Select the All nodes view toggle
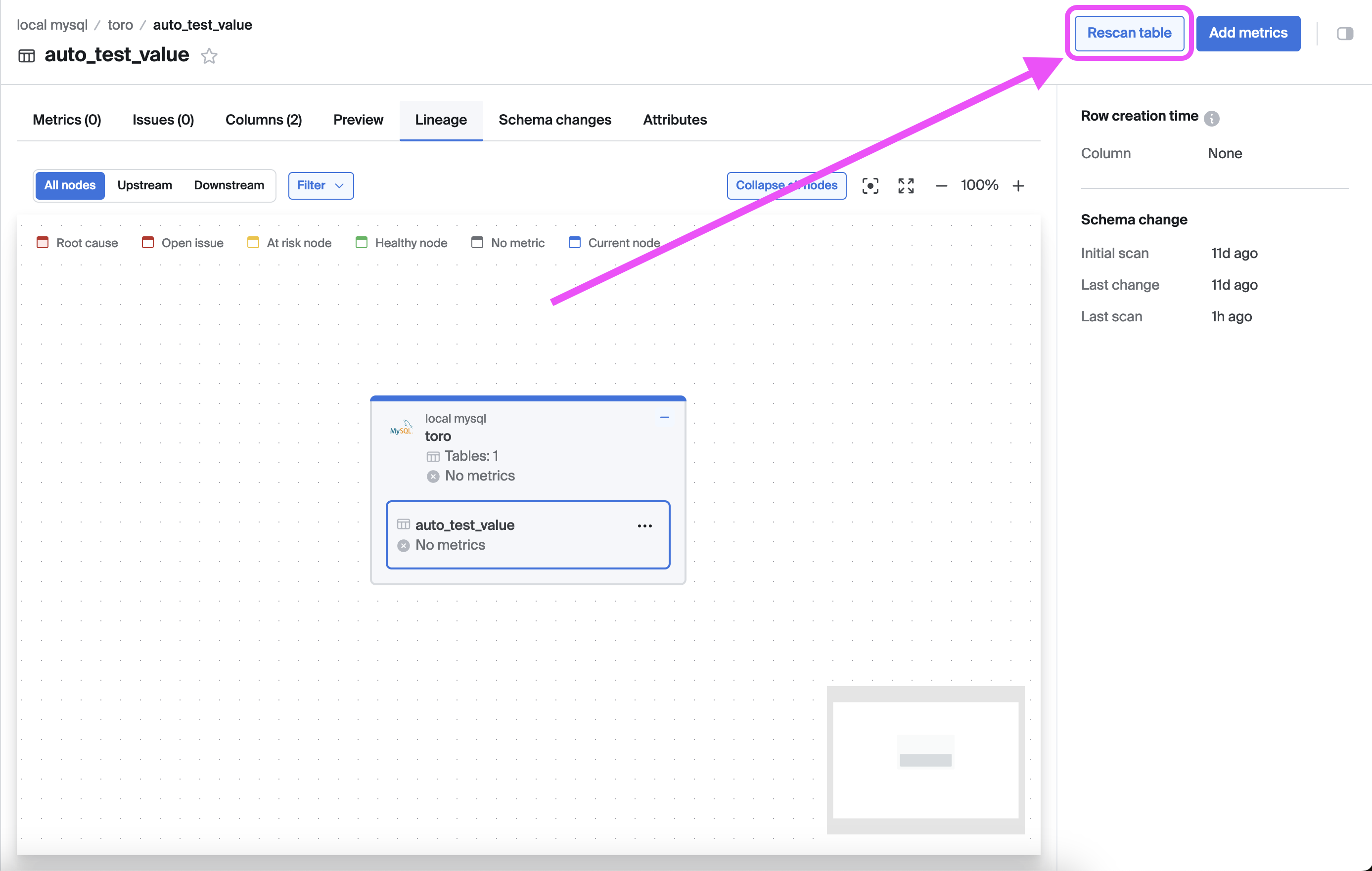The height and width of the screenshot is (871, 1372). [70, 185]
